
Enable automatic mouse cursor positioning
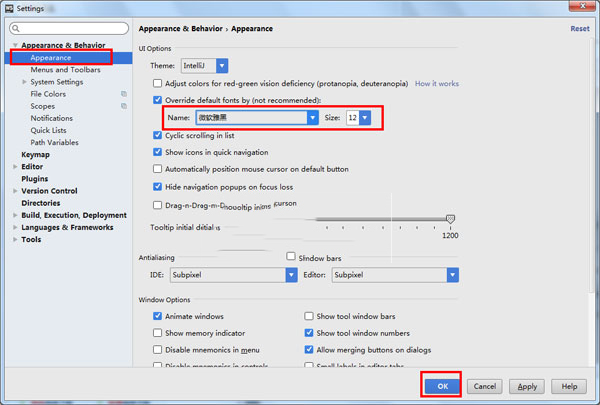[157, 169]
